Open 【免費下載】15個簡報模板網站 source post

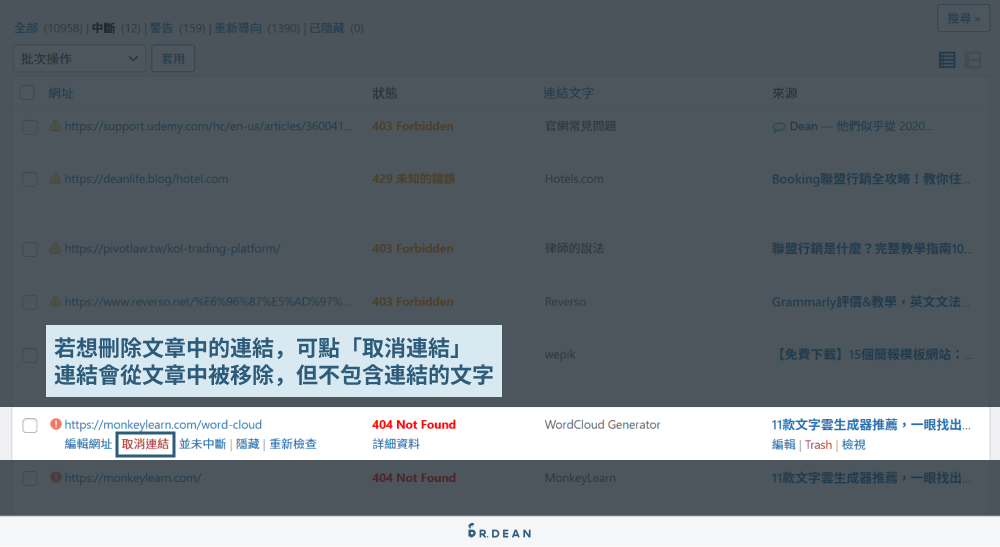[x=872, y=354]
